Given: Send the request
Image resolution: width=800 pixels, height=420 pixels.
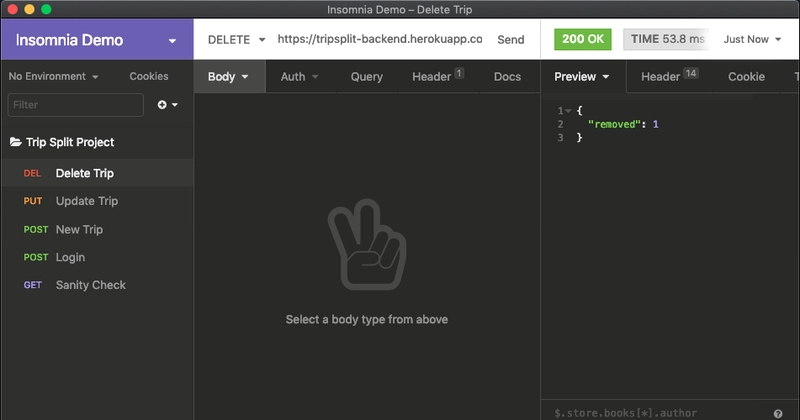Looking at the screenshot, I should tap(511, 40).
